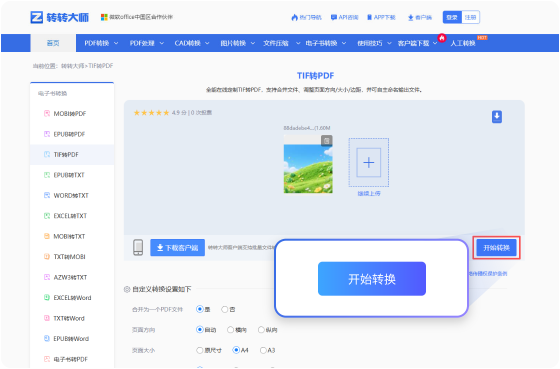This screenshot has width=560, height=369.
Task: Click the 微软office中国区合作伙伴 badge
Action: 137,17
